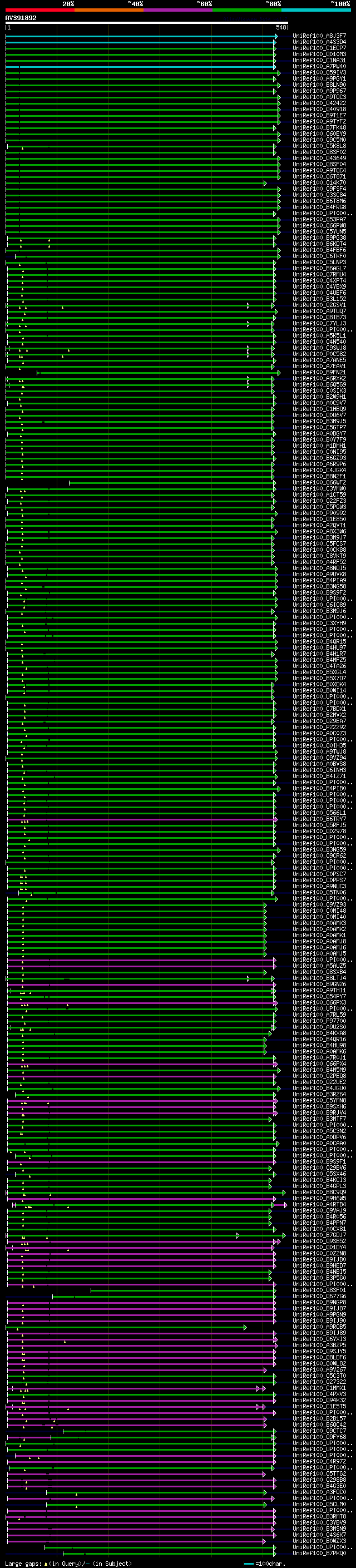Select hit label UniRef100_B7FK48
This screenshot has height=1568, width=356.
coord(319,128)
